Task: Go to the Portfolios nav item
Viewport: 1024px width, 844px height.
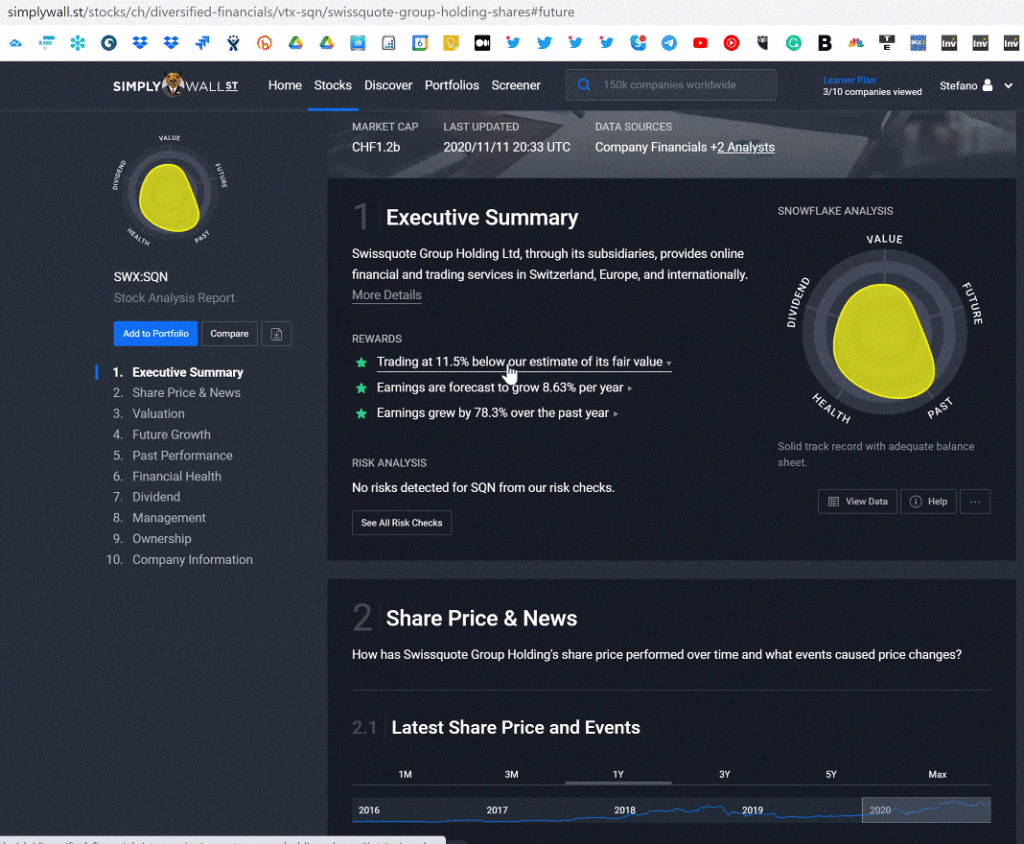Action: point(451,86)
